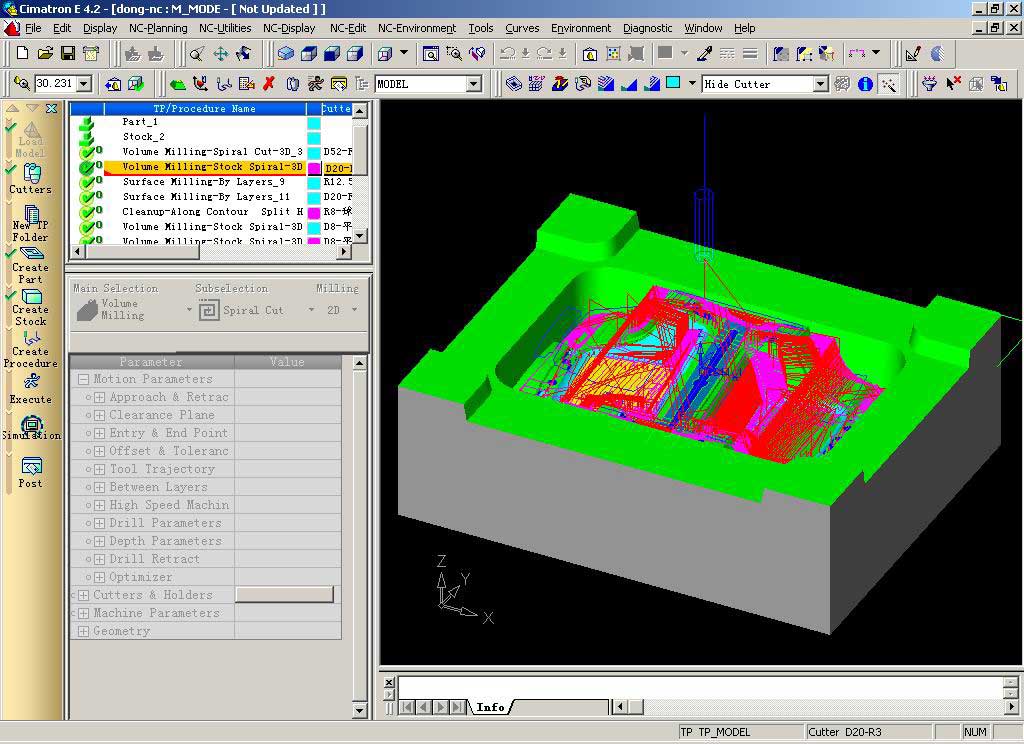This screenshot has width=1024, height=744.
Task: Collapse the Motion Parameters section
Action: [84, 380]
